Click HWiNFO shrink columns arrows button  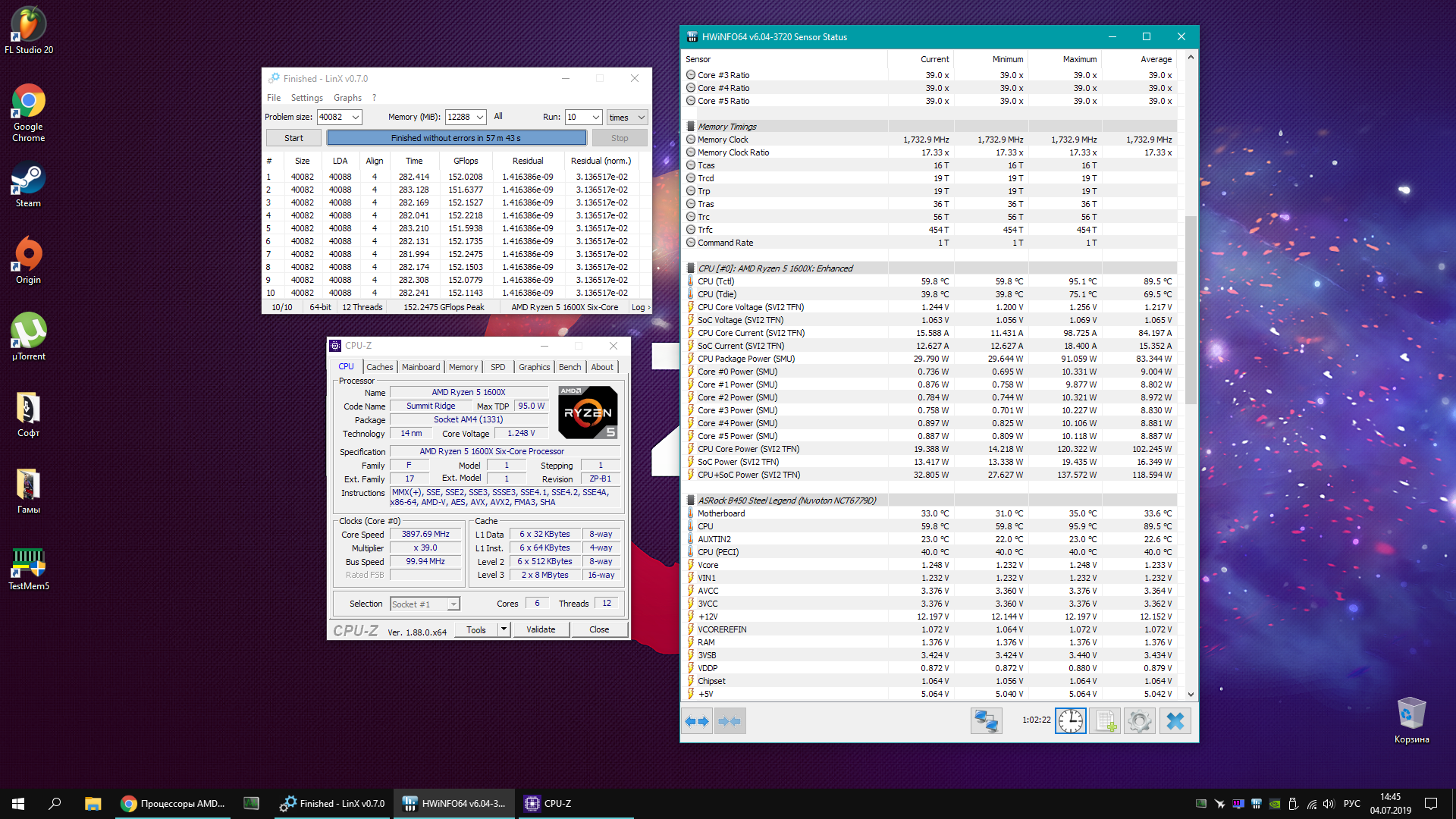[730, 721]
